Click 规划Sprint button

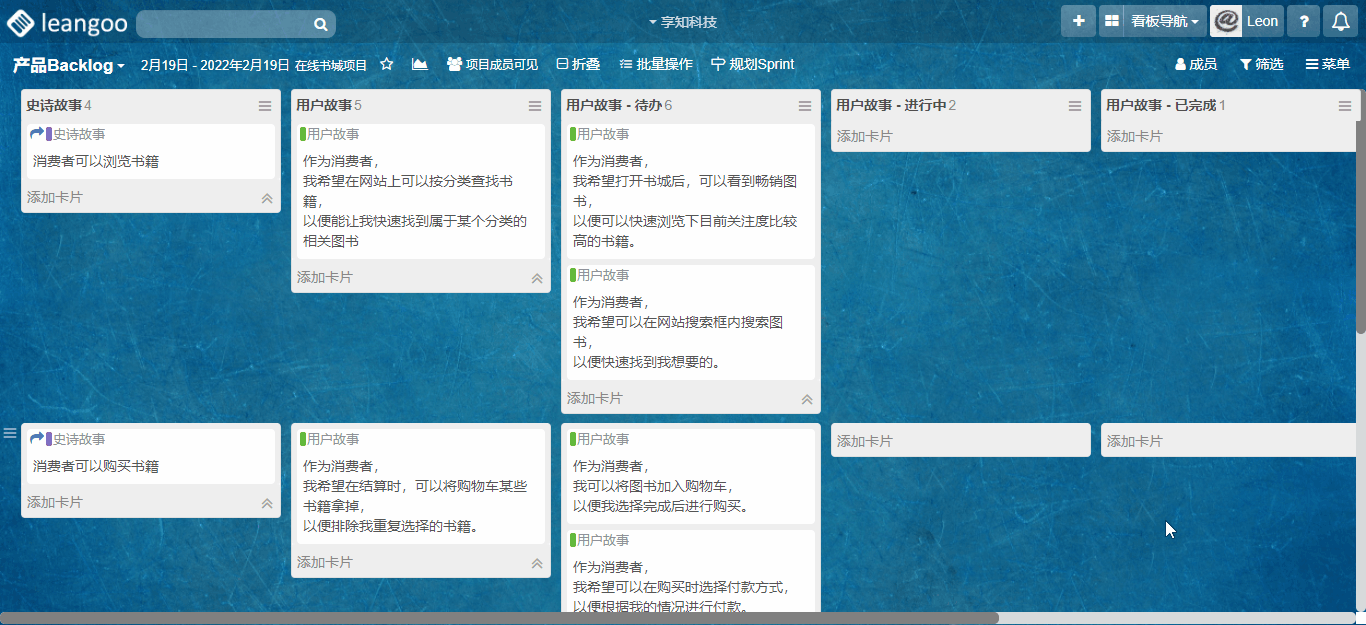pyautogui.click(x=752, y=64)
